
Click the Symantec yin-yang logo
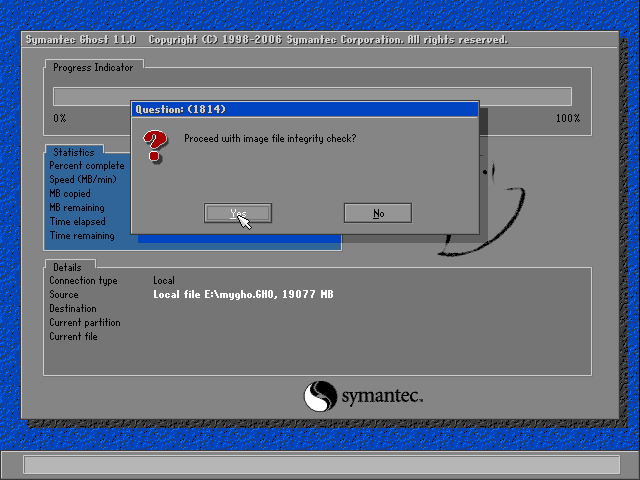(x=320, y=396)
